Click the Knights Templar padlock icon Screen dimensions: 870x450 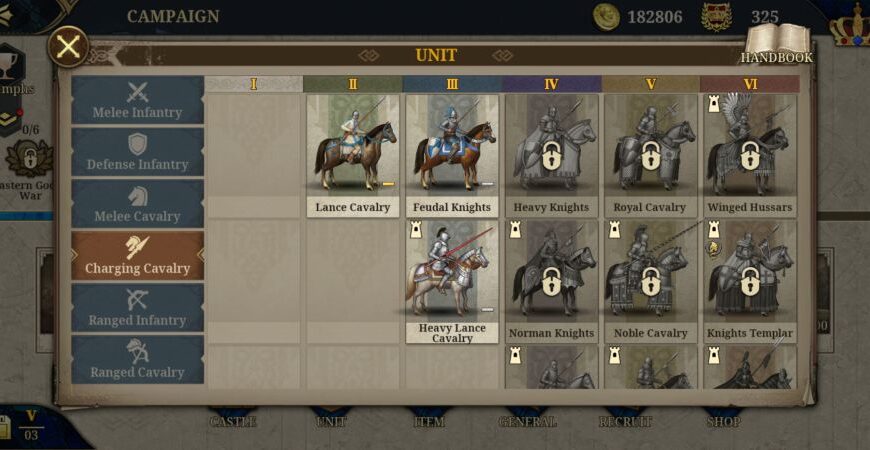coord(750,281)
